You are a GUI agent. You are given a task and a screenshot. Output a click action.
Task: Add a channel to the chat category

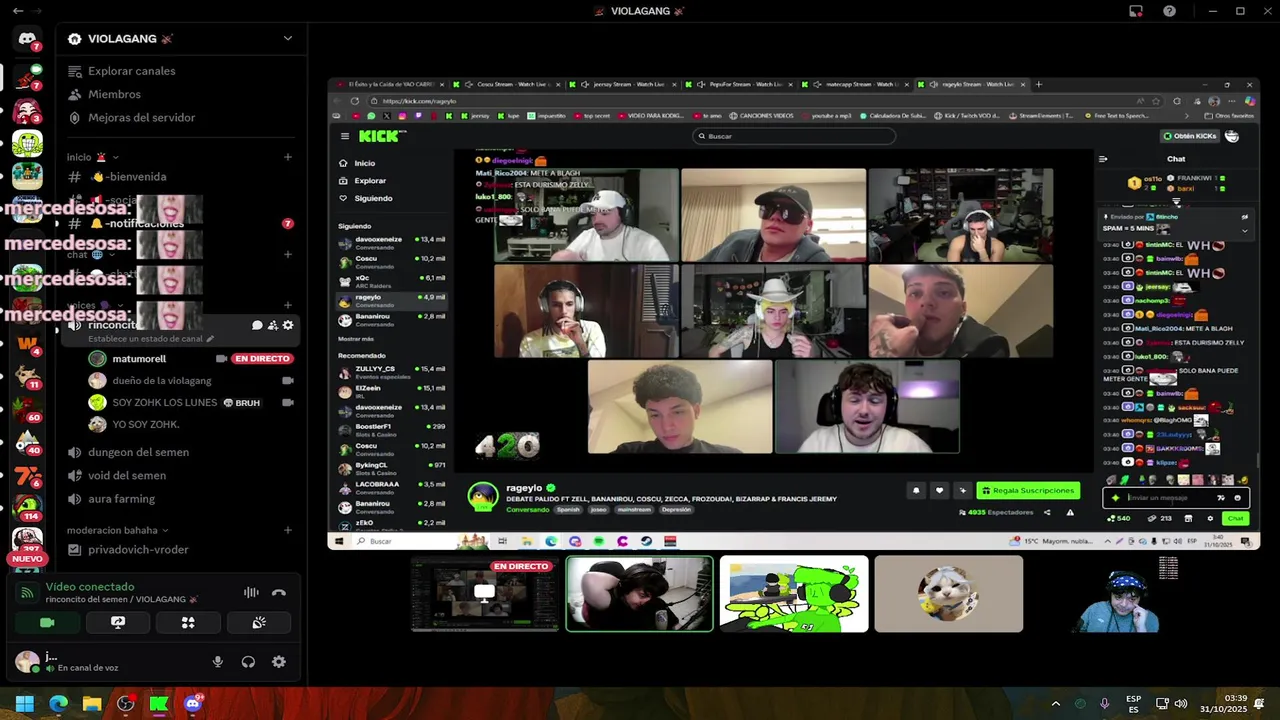(x=288, y=254)
